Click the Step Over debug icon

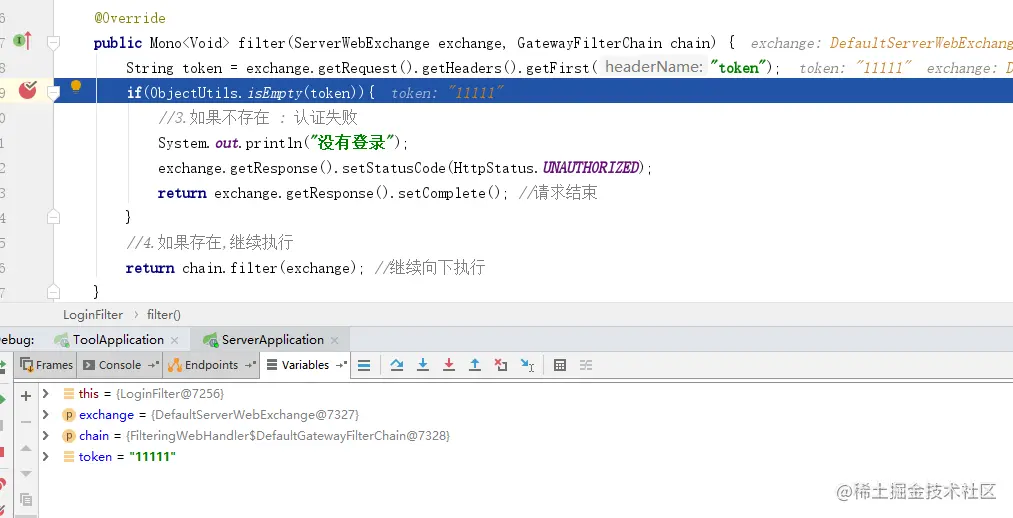tap(397, 365)
